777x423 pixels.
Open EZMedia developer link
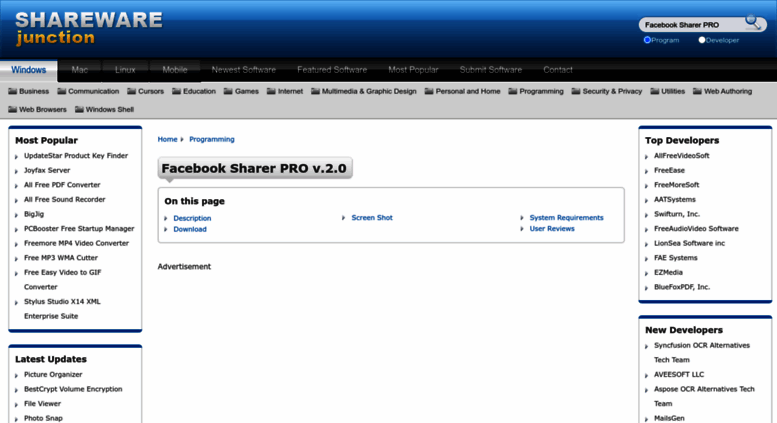tap(668, 272)
